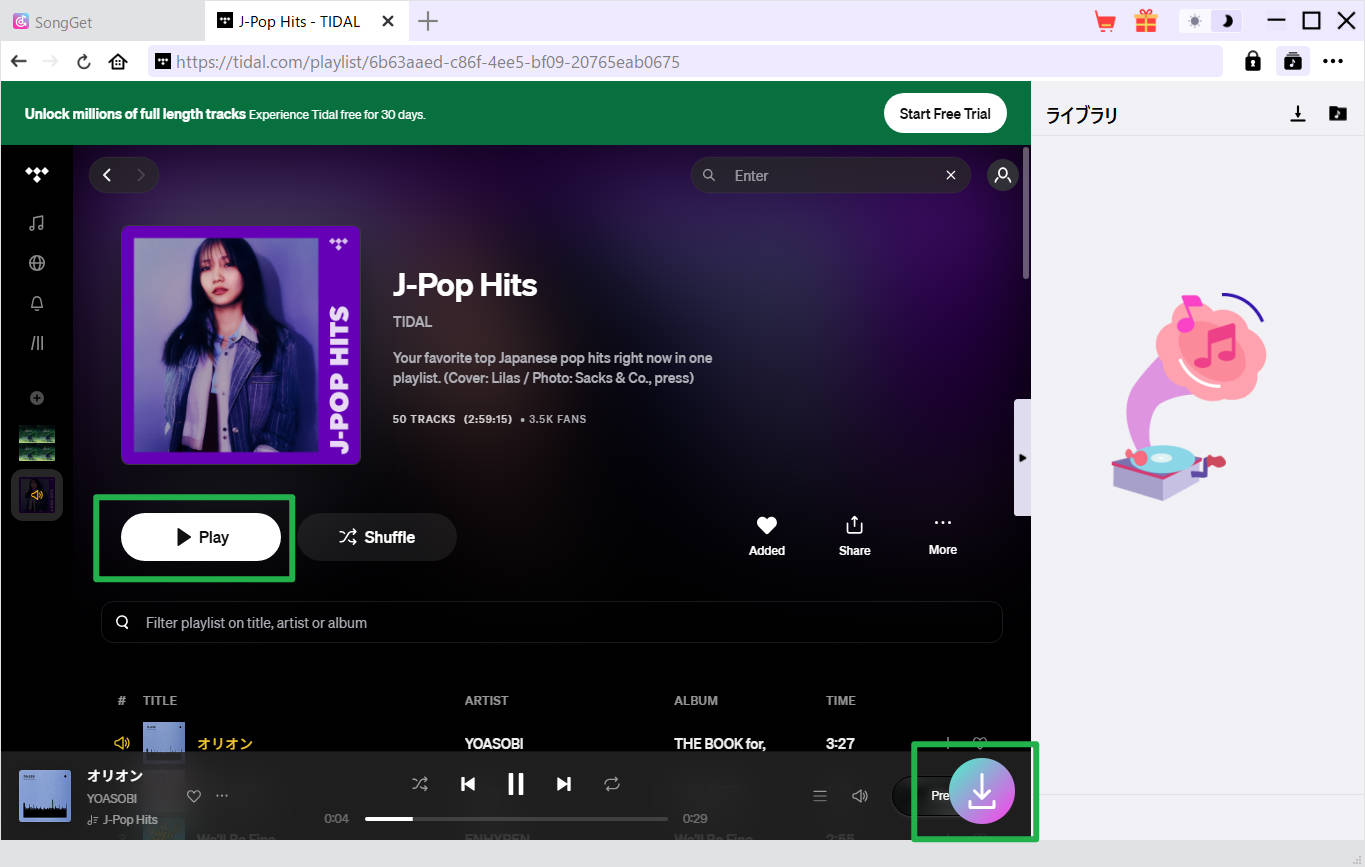The image size is (1365, 867).
Task: Open the download list icon in ライブラリ
Action: (1298, 114)
